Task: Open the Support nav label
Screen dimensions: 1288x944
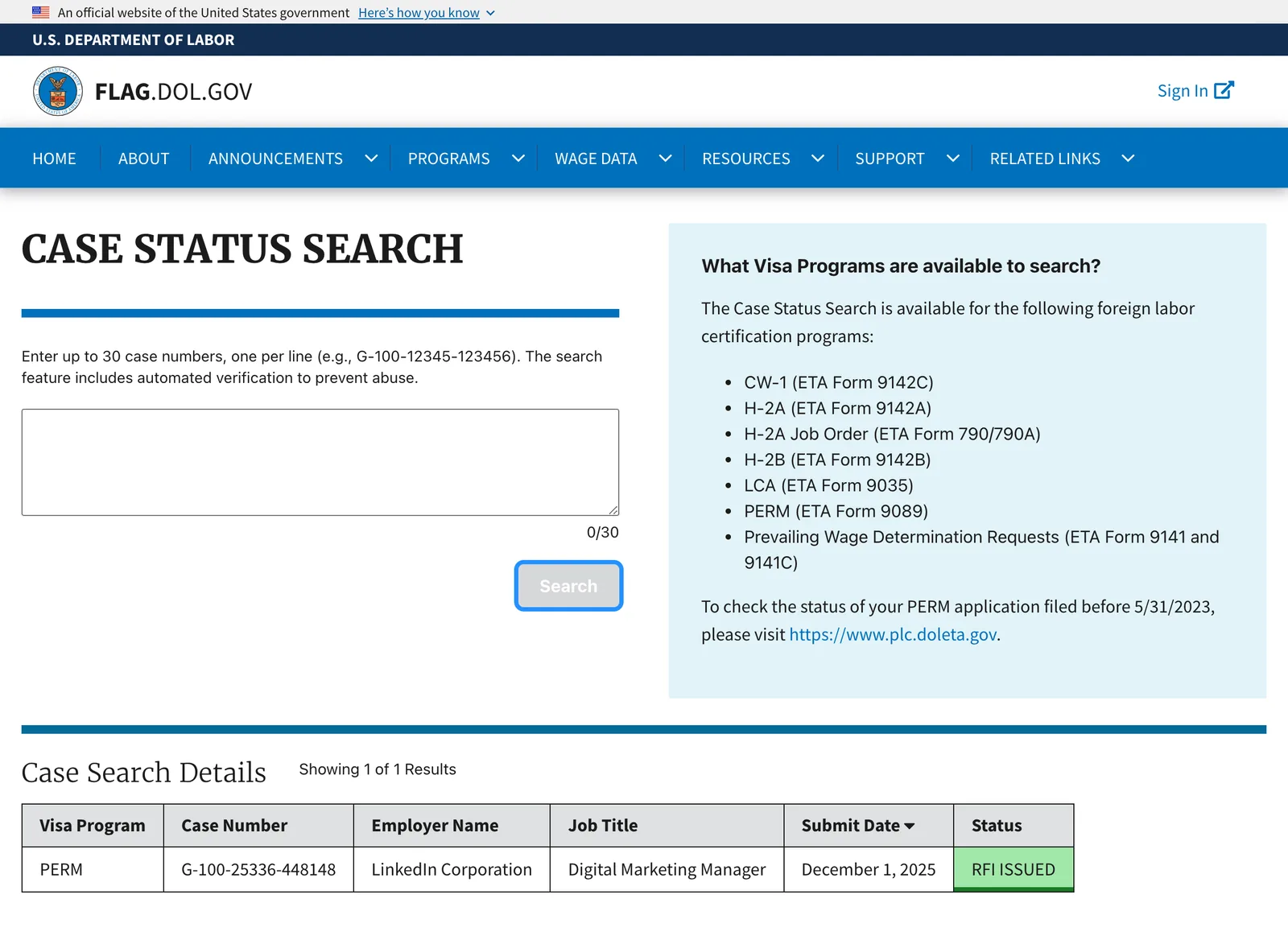Action: pyautogui.click(x=890, y=159)
